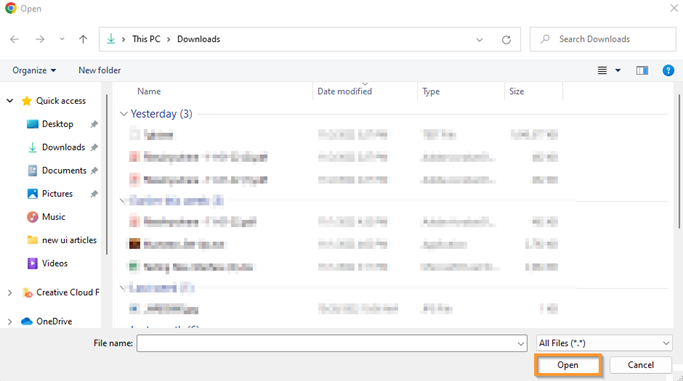Select Creative Cloud Files in sidebar
Viewport: 683px width, 381px height.
click(68, 293)
